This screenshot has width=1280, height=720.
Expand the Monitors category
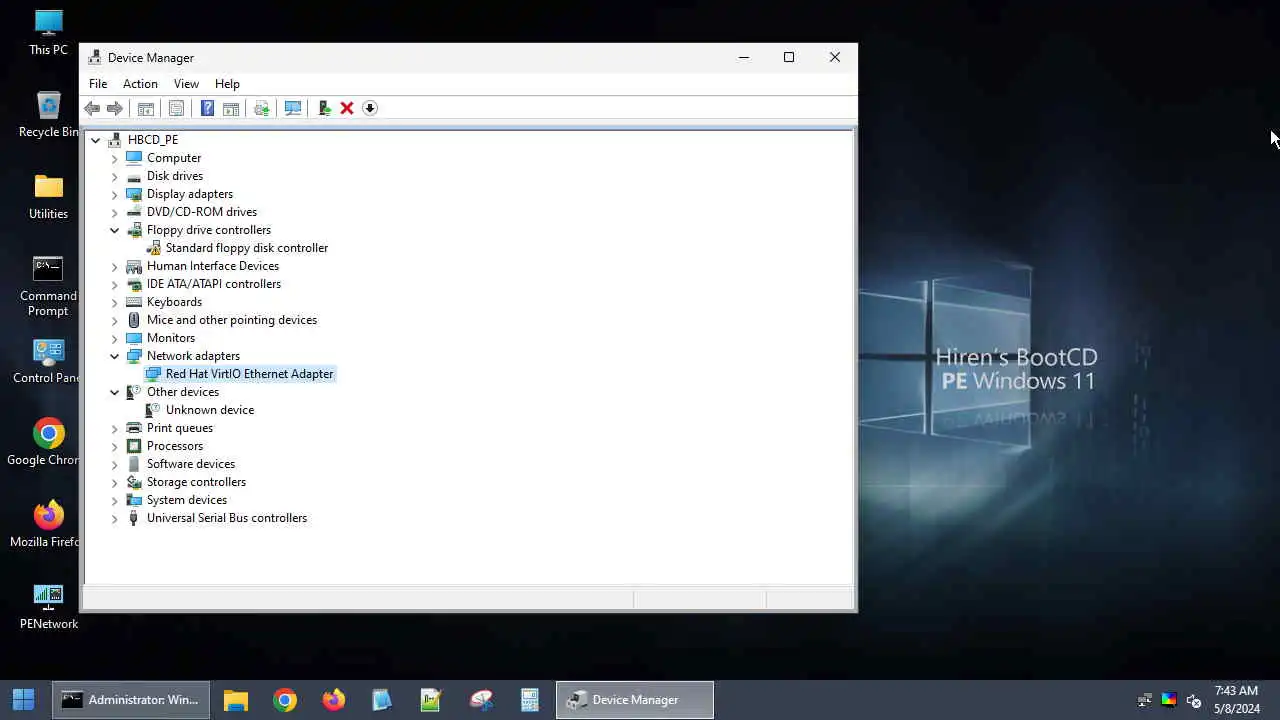(114, 338)
